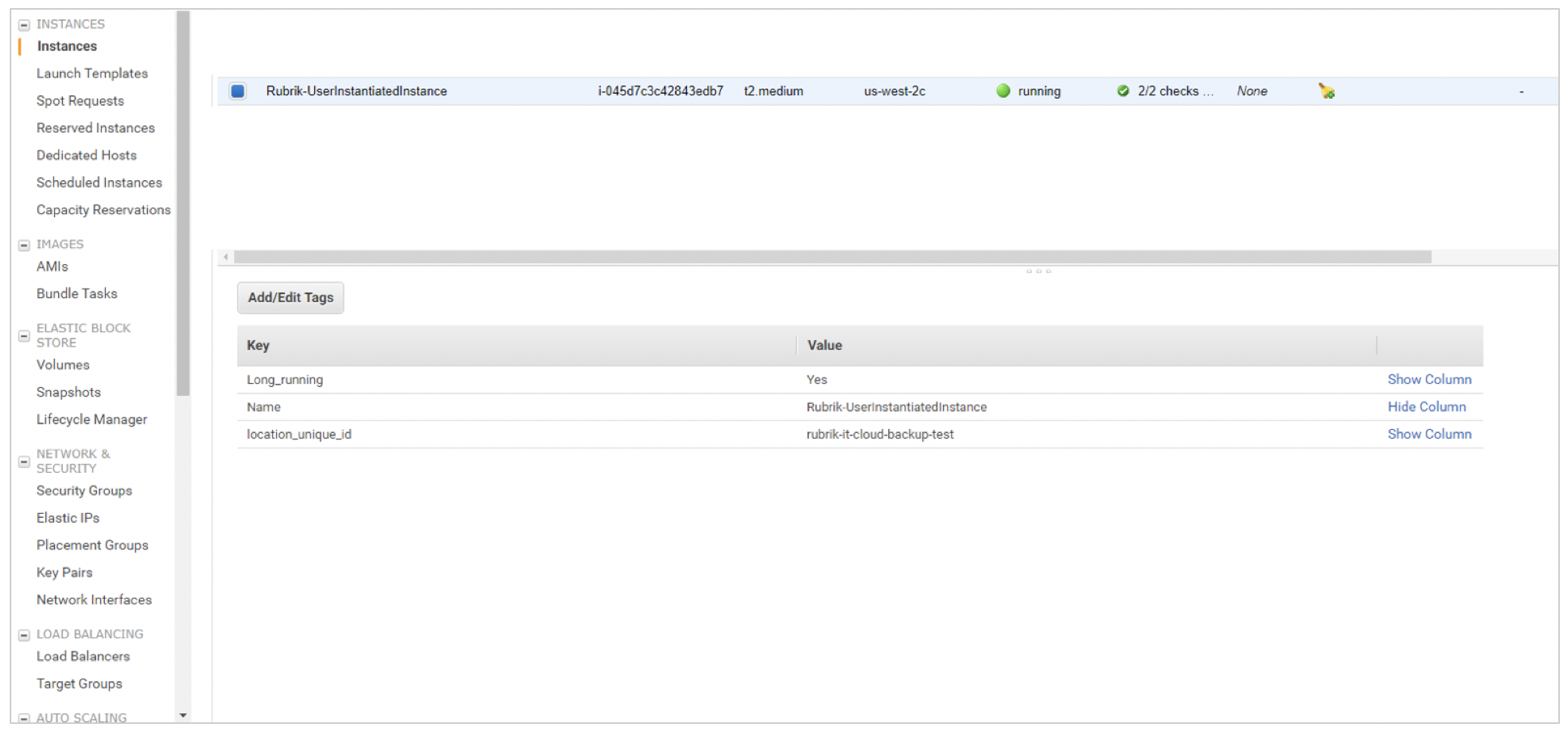Screen dimensions: 1568x732
Task: Collapse the IMAGES sidebar section
Action: pyautogui.click(x=24, y=245)
